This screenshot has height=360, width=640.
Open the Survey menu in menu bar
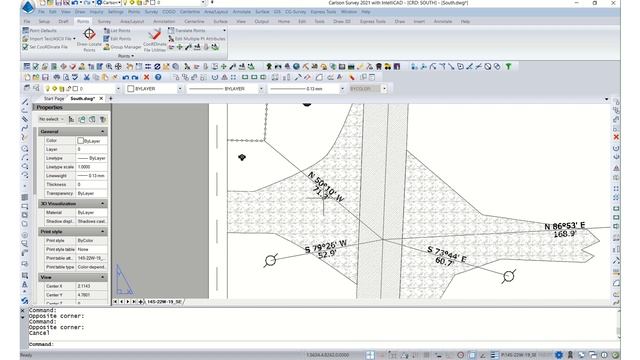tap(151, 12)
